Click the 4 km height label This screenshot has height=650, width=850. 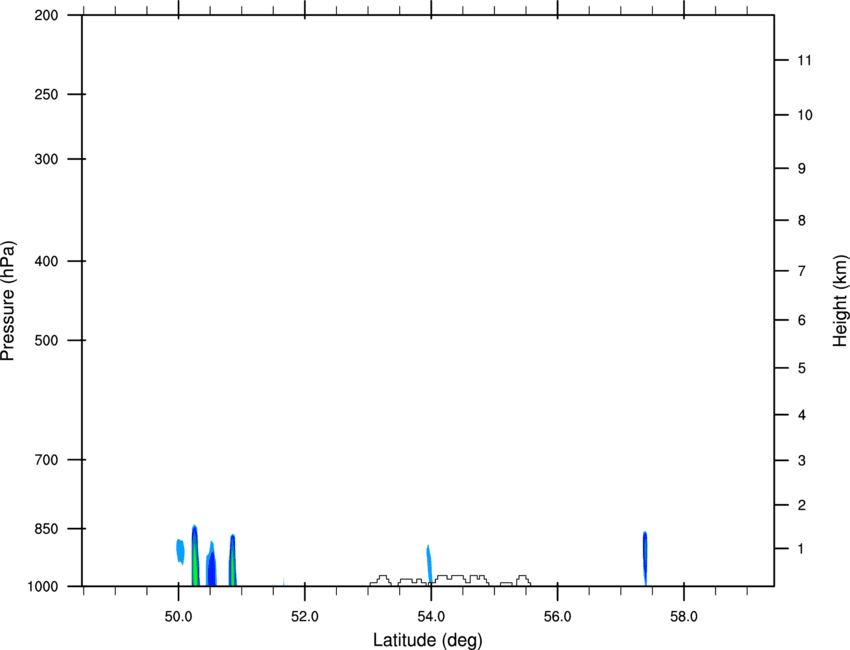coord(802,415)
